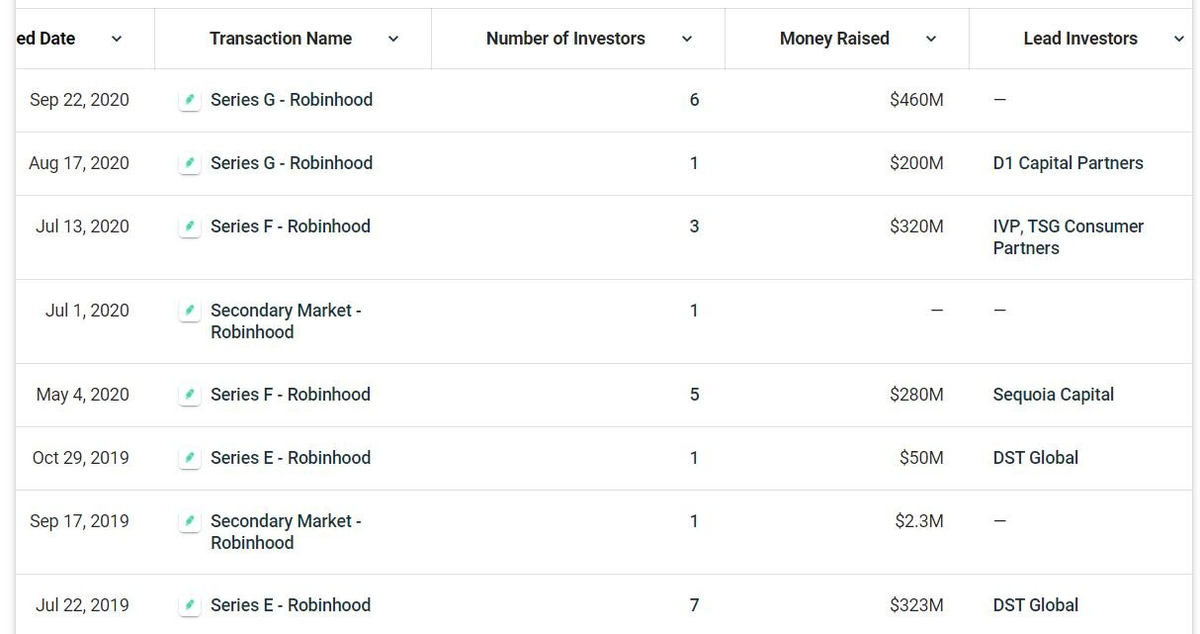Open the Series G - Robinhood Sep 22 transaction
This screenshot has width=1200, height=634.
click(x=291, y=100)
